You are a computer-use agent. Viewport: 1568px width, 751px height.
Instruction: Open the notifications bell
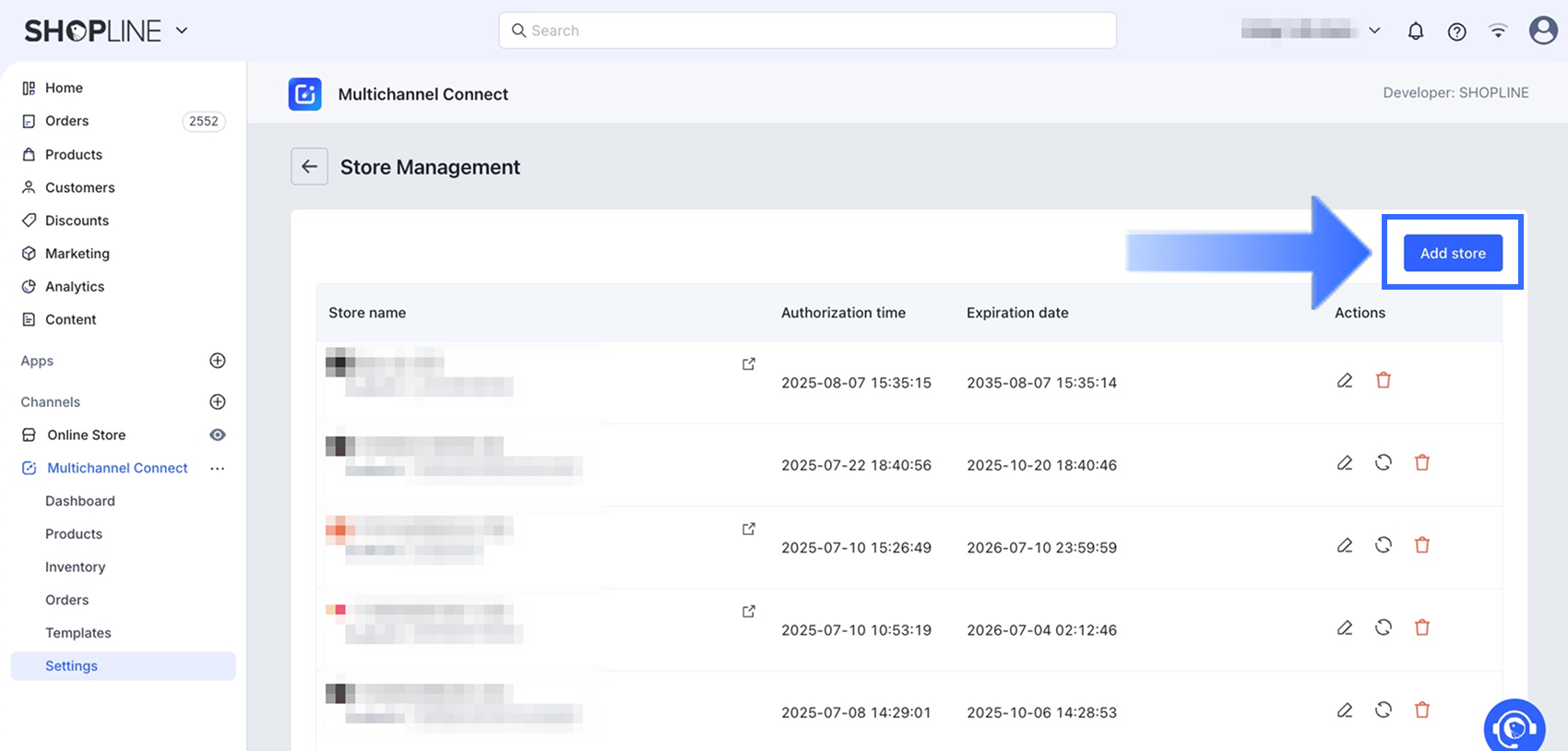pyautogui.click(x=1415, y=31)
